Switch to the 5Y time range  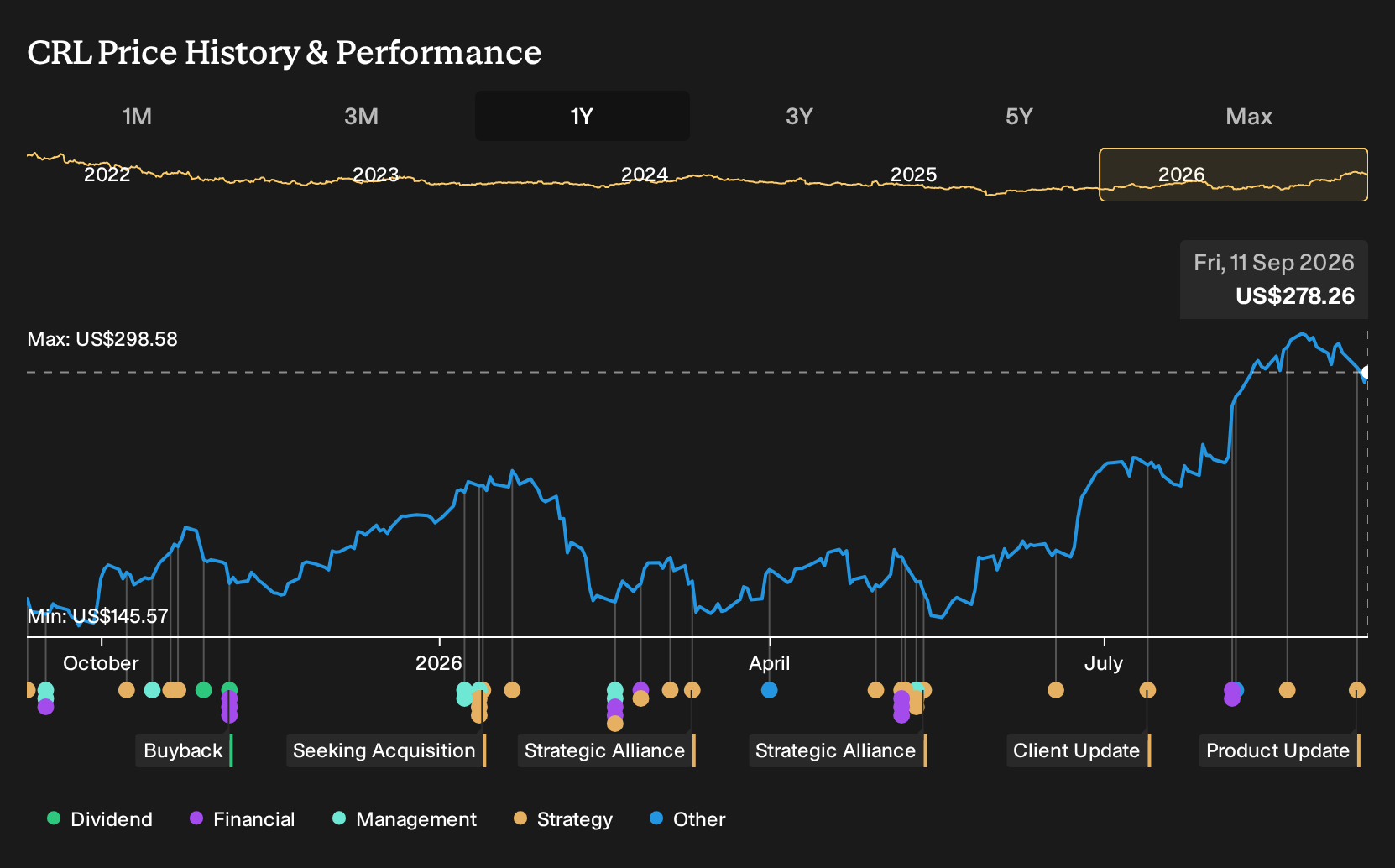[x=1019, y=116]
